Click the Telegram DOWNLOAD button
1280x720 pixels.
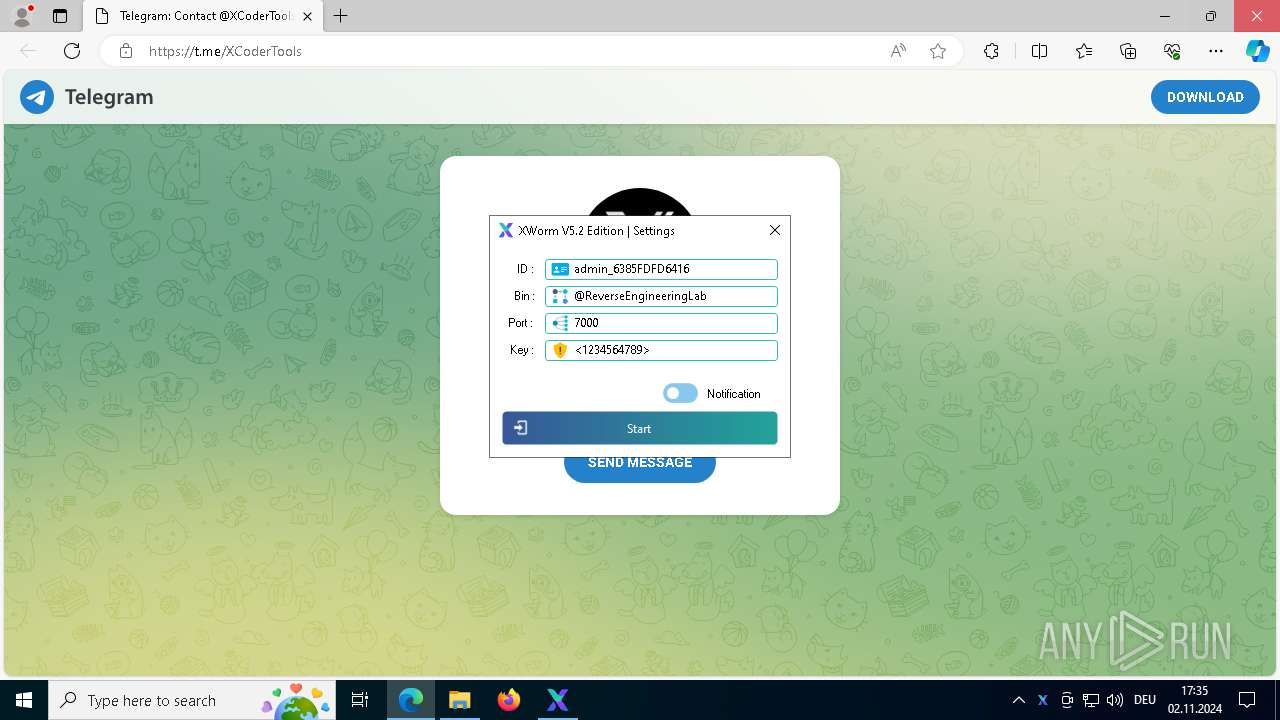pyautogui.click(x=1205, y=97)
